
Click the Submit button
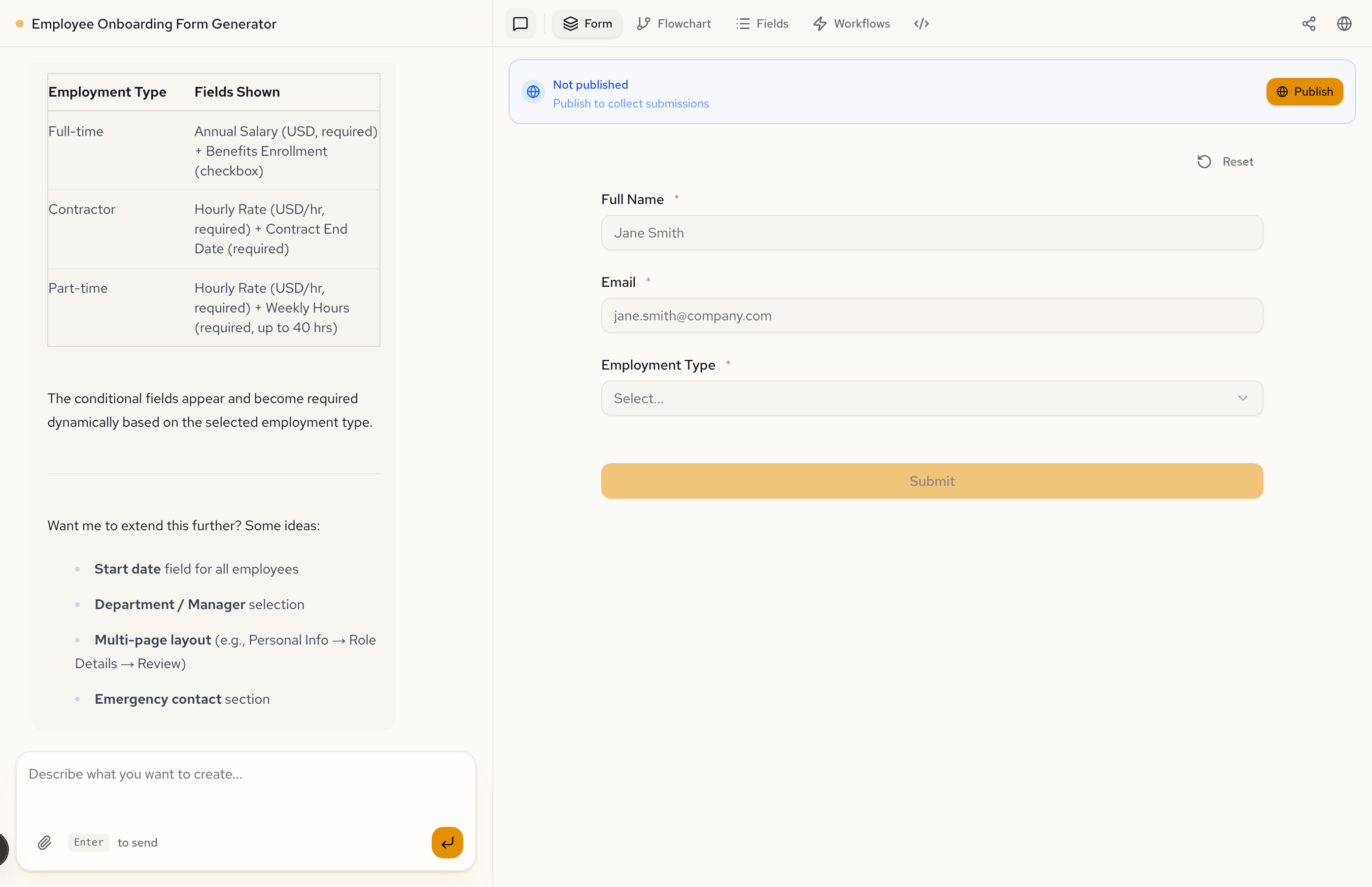(x=931, y=481)
